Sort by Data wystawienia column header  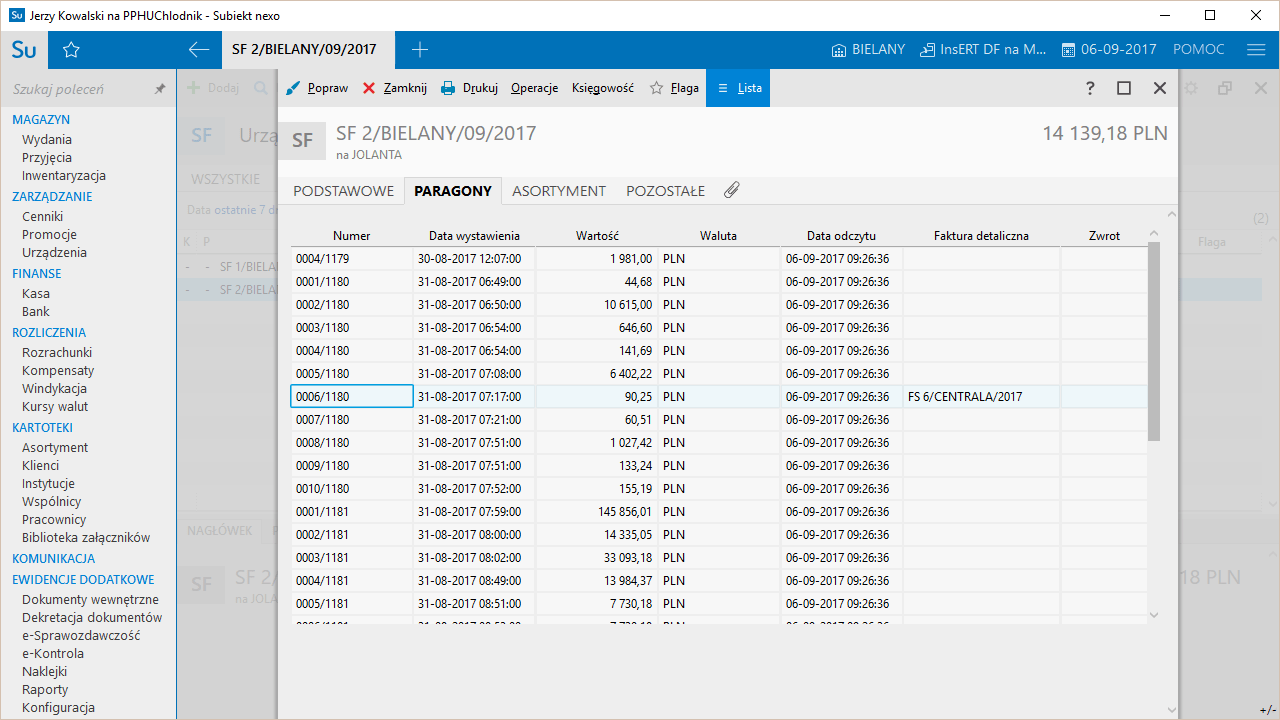point(474,236)
